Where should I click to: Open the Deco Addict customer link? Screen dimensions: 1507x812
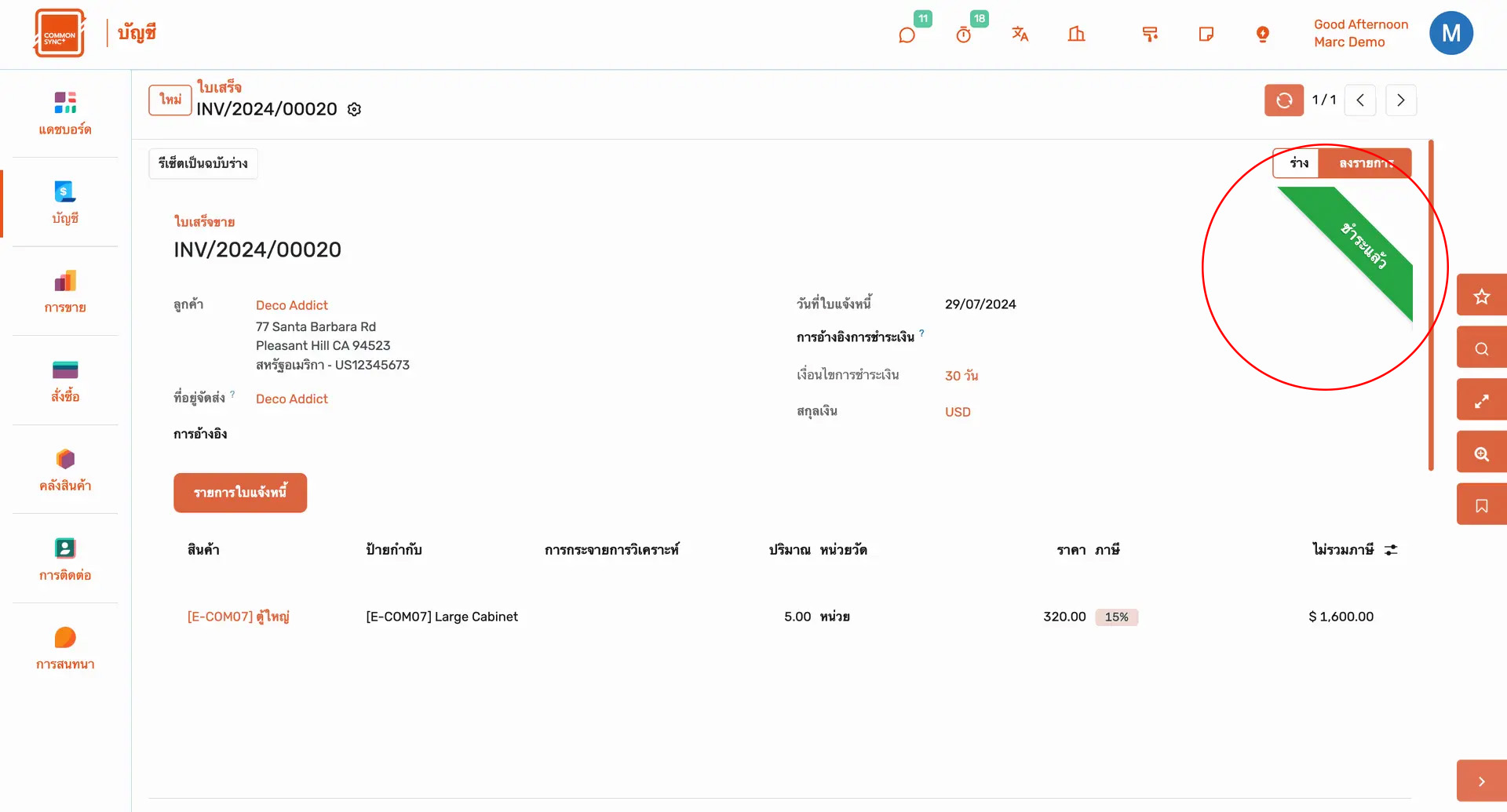[292, 305]
